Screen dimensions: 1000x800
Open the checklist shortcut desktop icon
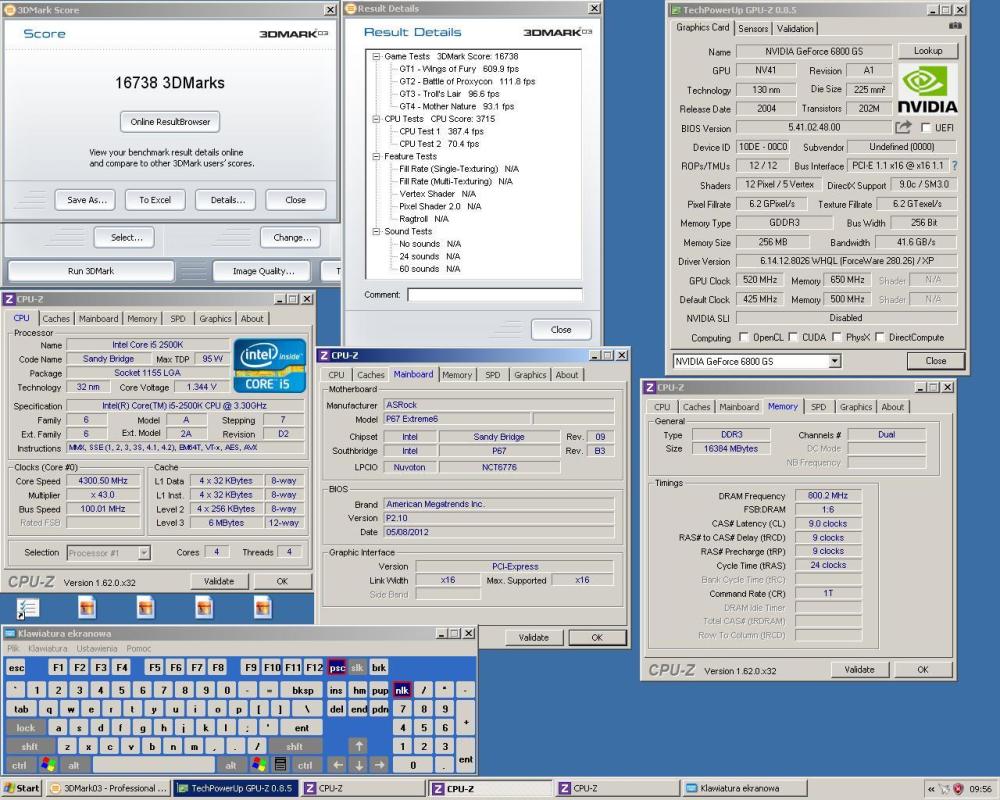coord(27,608)
